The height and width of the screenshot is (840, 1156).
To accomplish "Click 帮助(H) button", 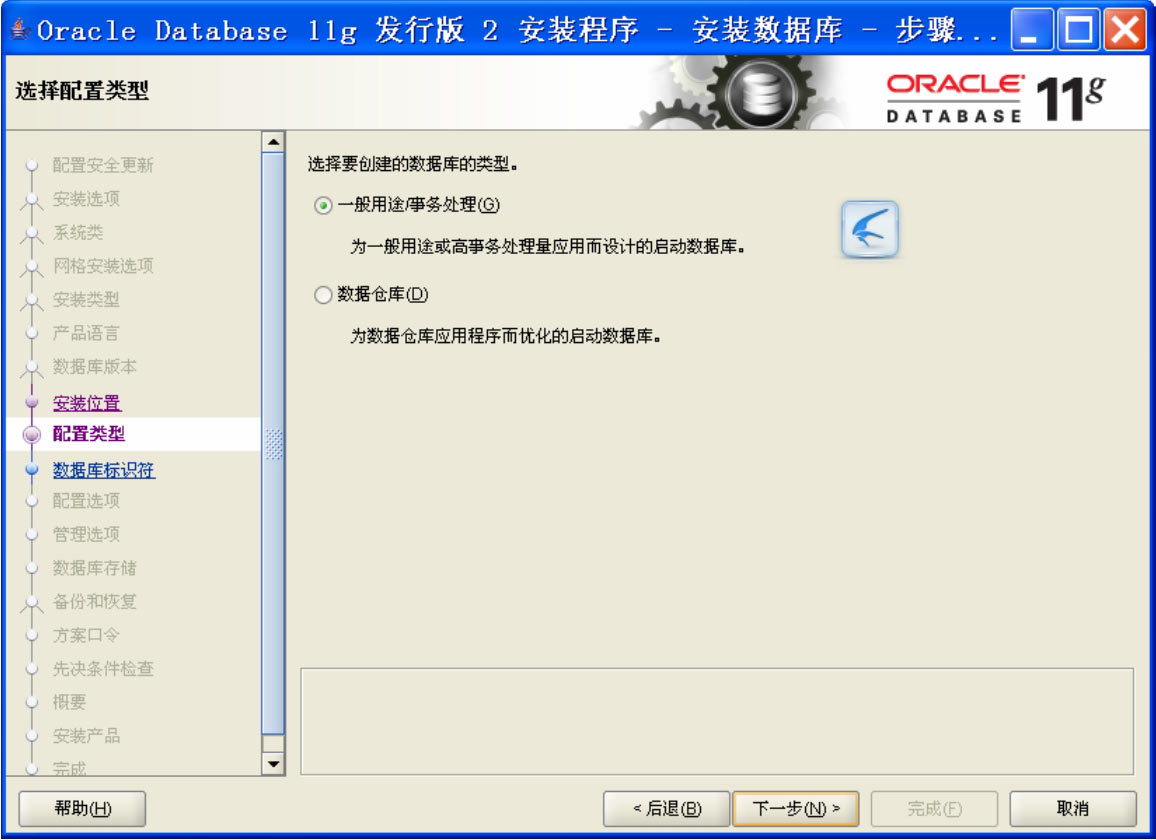I will click(x=83, y=809).
